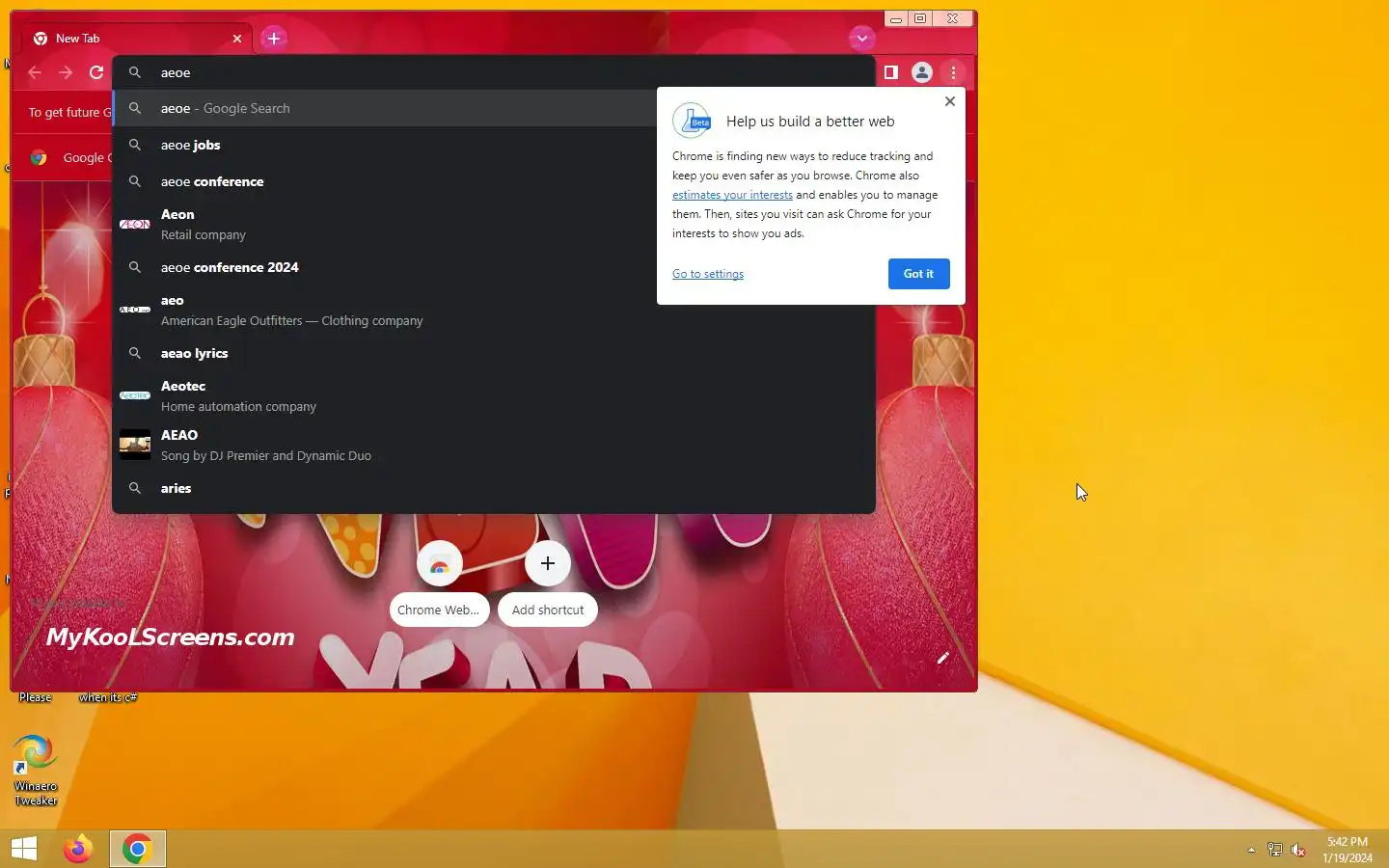Viewport: 1389px width, 868px height.
Task: Select the Aeotec Home automation suggestion
Action: click(494, 395)
